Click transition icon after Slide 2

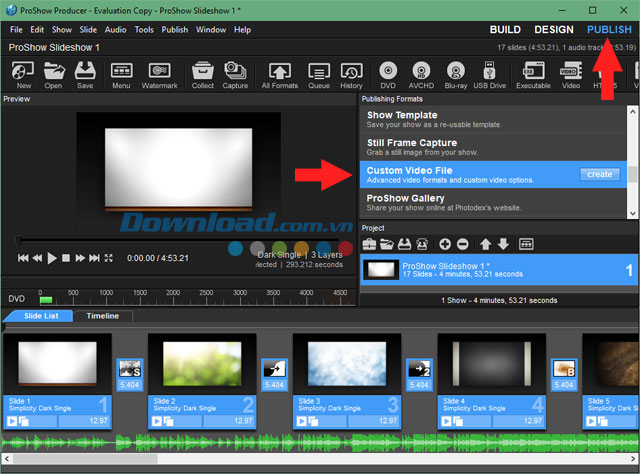[275, 369]
